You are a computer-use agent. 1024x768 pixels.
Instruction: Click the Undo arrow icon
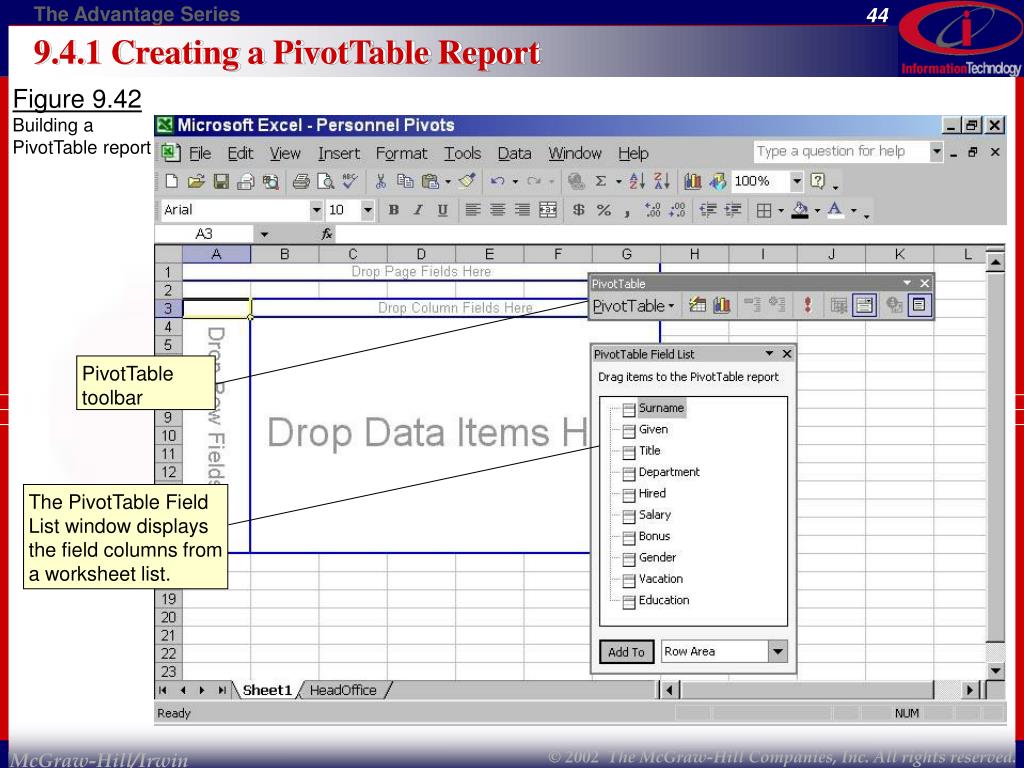[498, 182]
